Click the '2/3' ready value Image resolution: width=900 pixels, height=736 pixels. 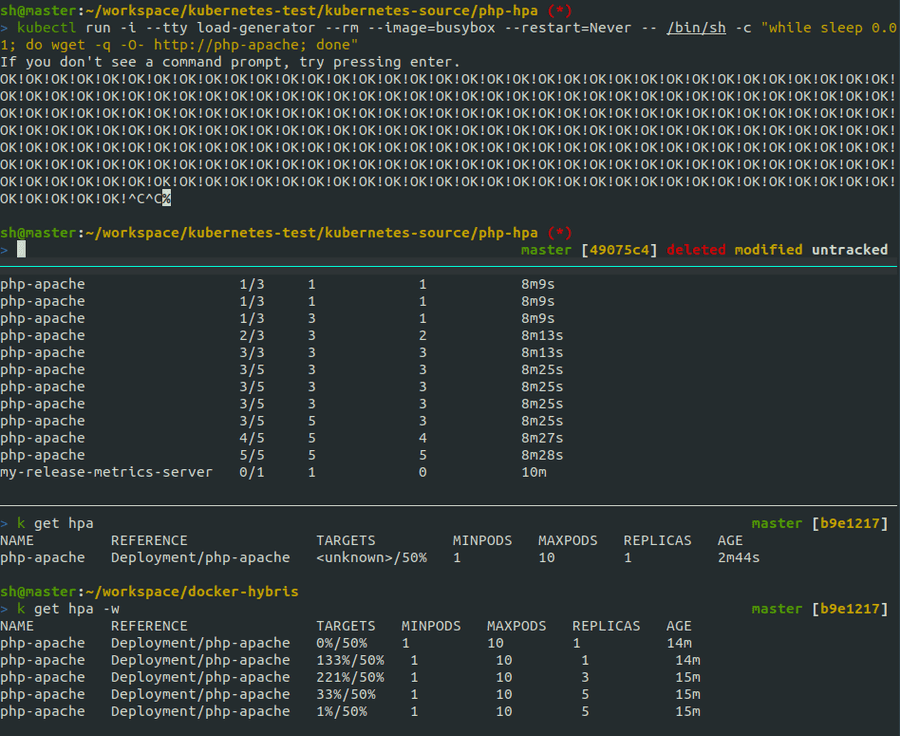(252, 336)
